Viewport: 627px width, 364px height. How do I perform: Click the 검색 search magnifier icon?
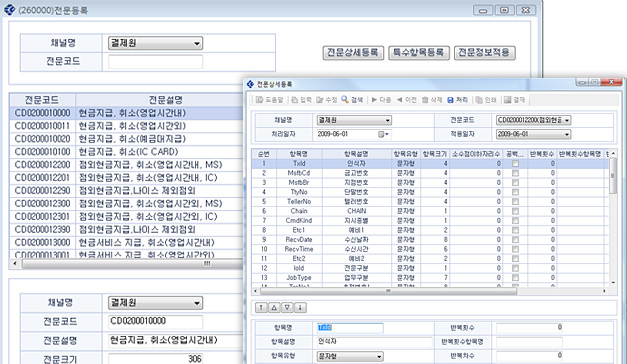(x=345, y=100)
